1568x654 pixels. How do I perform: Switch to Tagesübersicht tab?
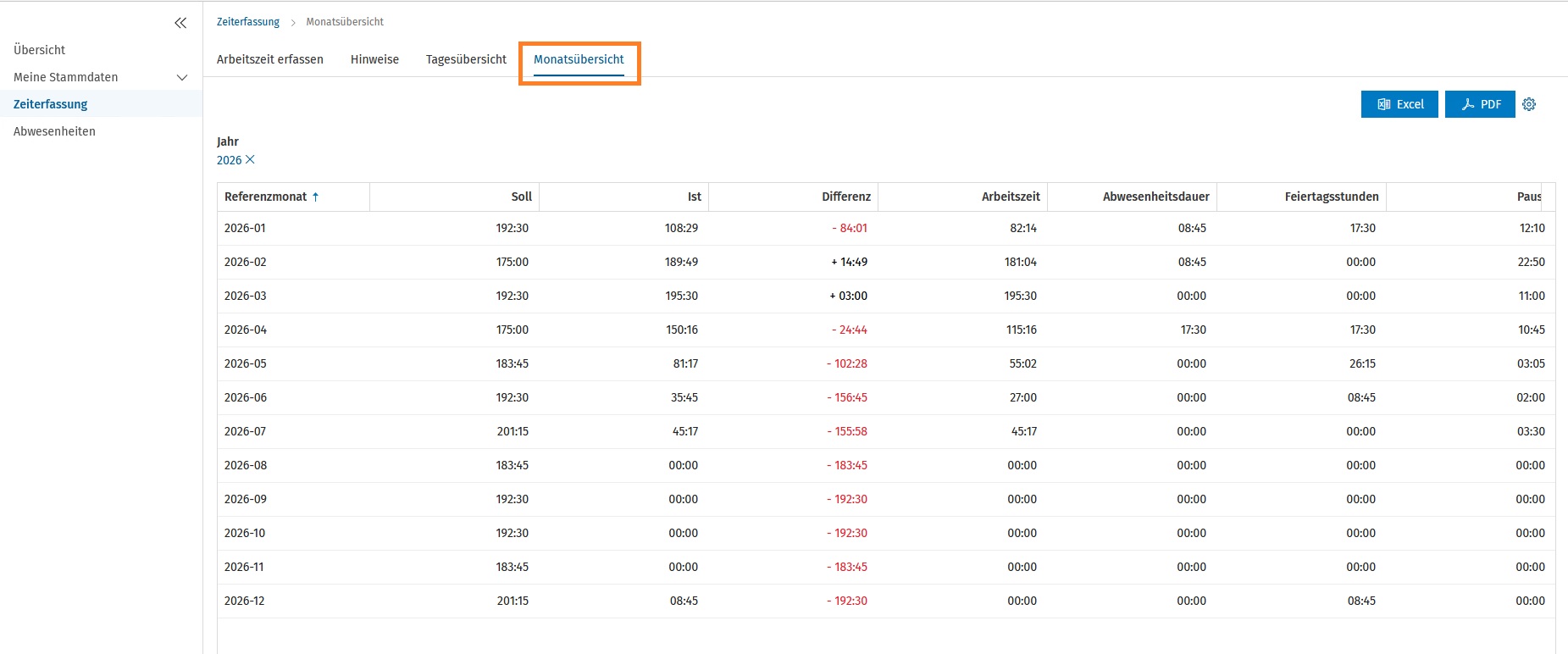coord(466,59)
